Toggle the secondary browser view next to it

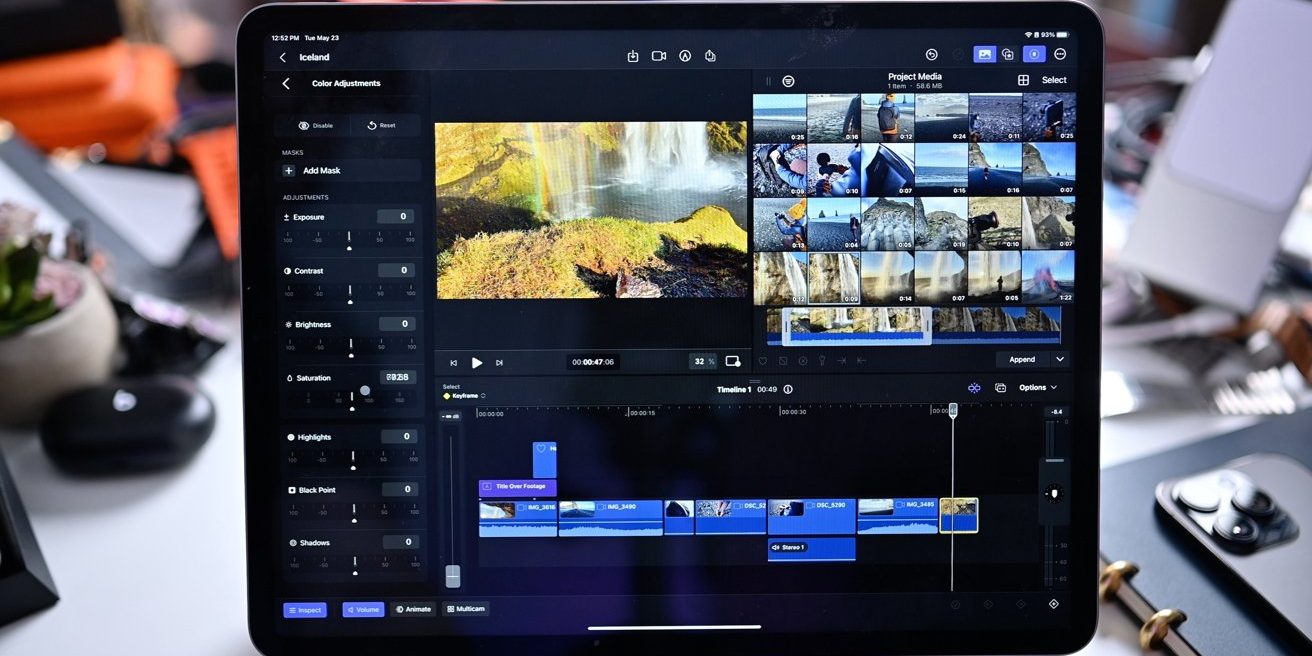1008,54
